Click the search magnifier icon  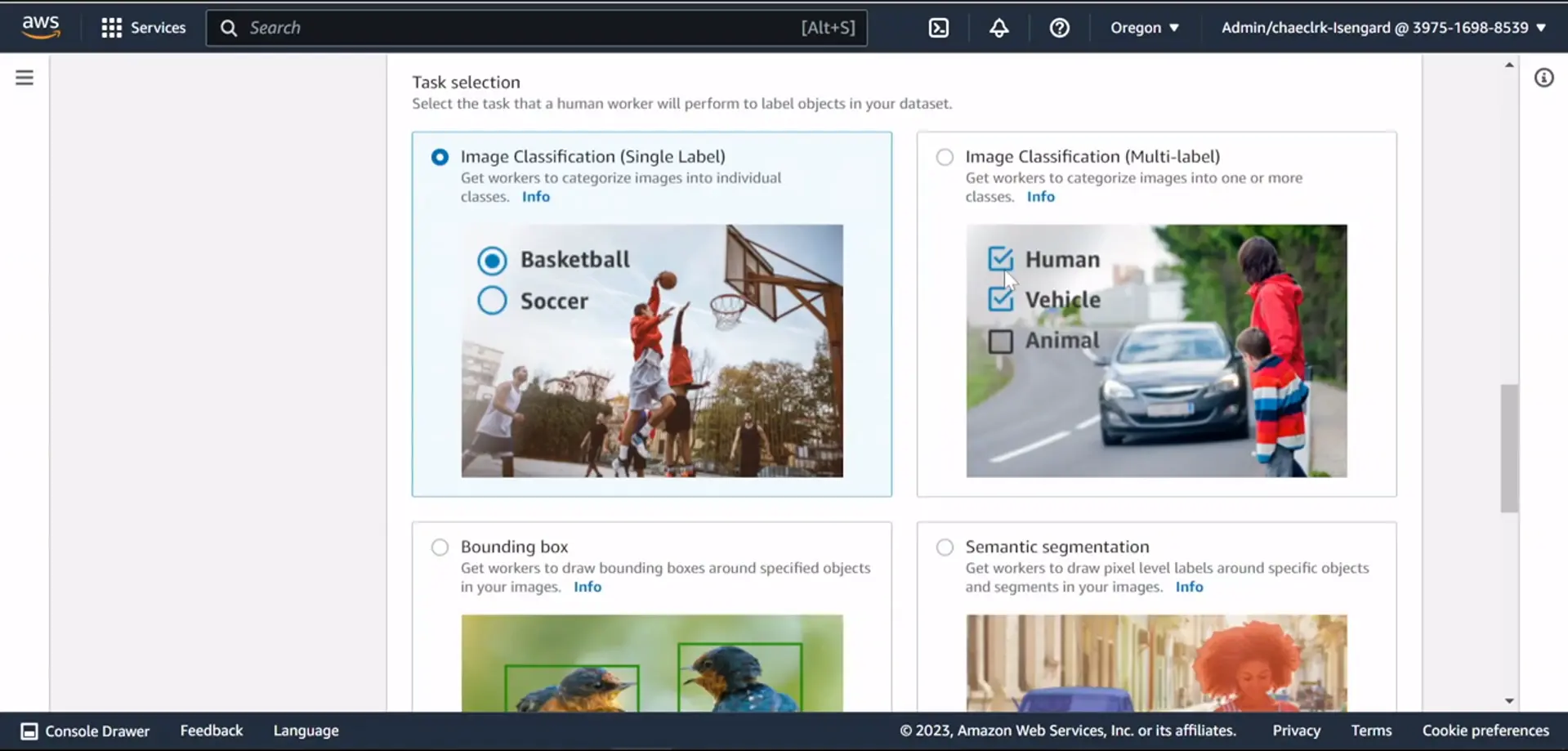pos(229,28)
